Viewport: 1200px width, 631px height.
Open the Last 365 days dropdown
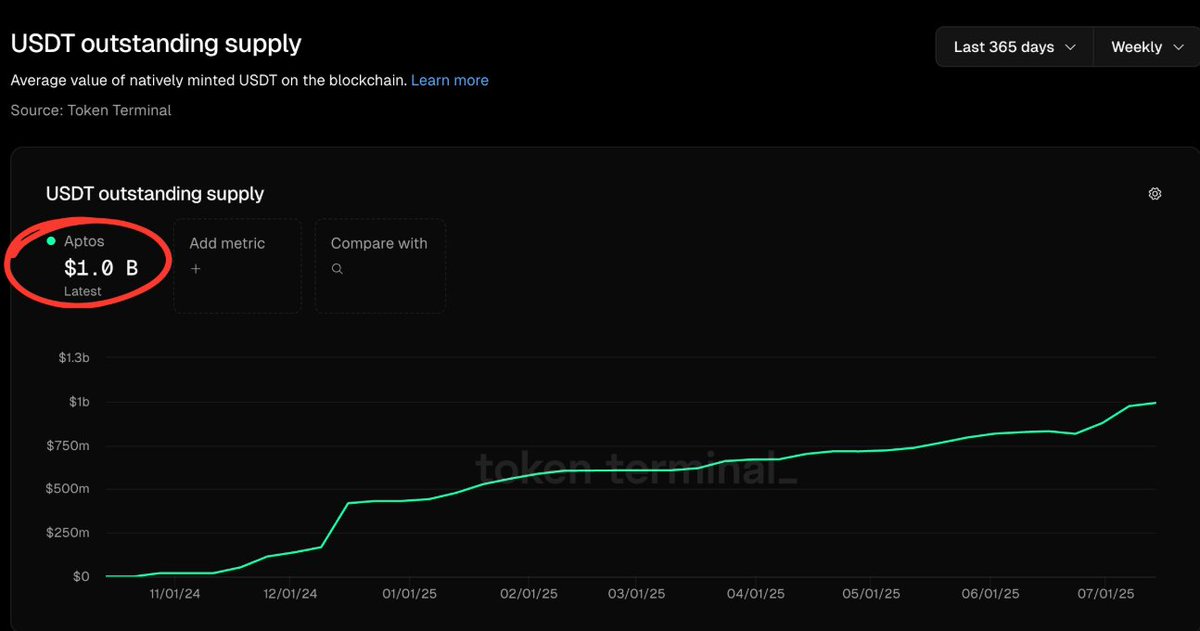1015,47
